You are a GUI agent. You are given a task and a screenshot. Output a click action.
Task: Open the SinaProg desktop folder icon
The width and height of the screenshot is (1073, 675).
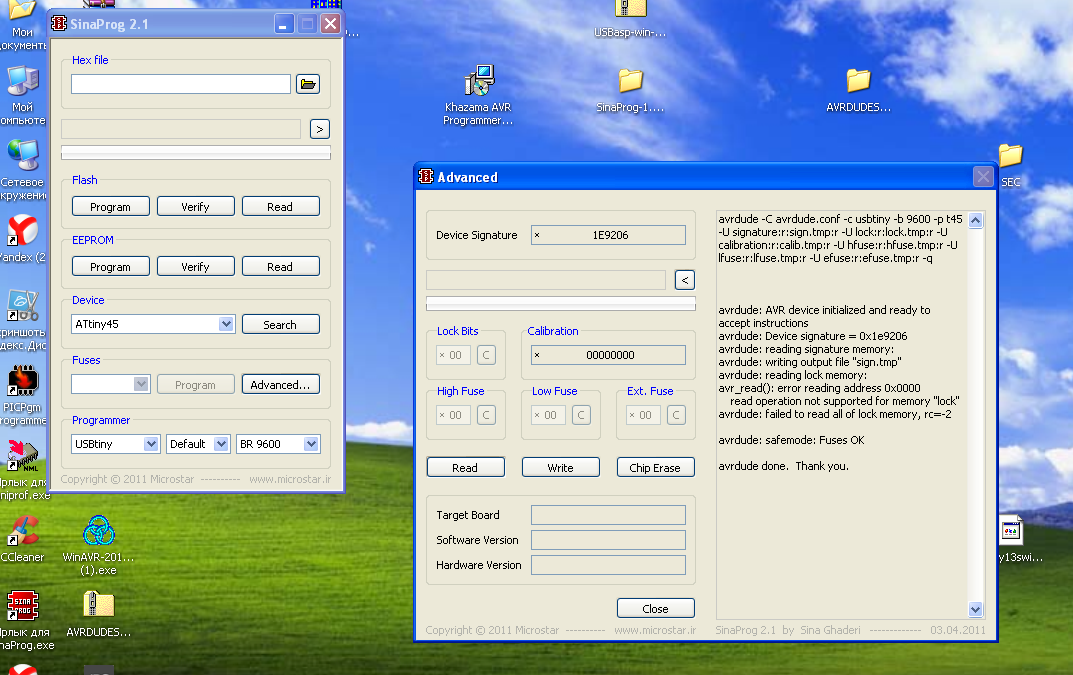(630, 82)
